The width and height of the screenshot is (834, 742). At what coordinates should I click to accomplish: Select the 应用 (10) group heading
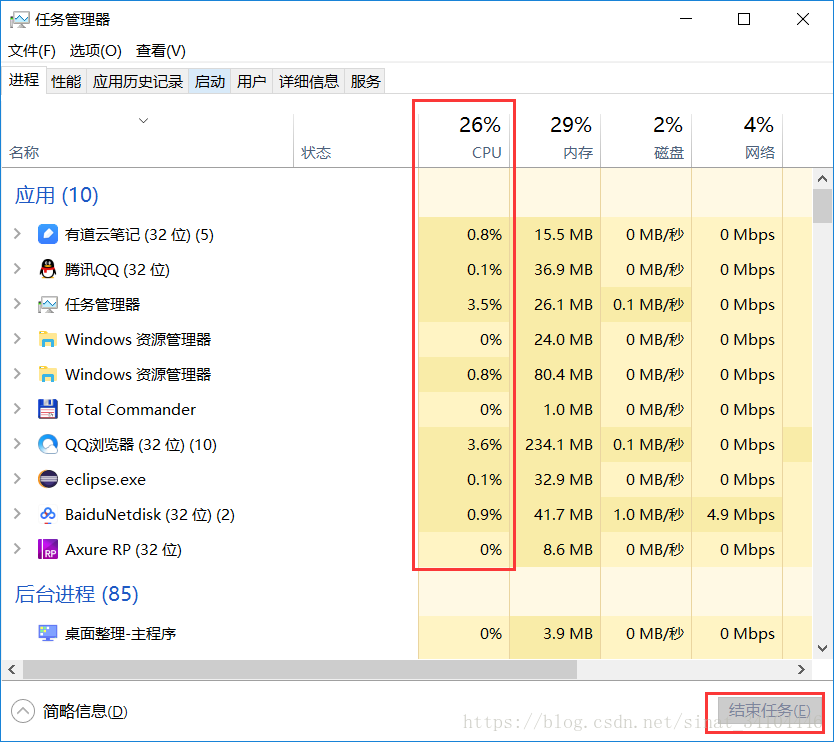click(56, 195)
